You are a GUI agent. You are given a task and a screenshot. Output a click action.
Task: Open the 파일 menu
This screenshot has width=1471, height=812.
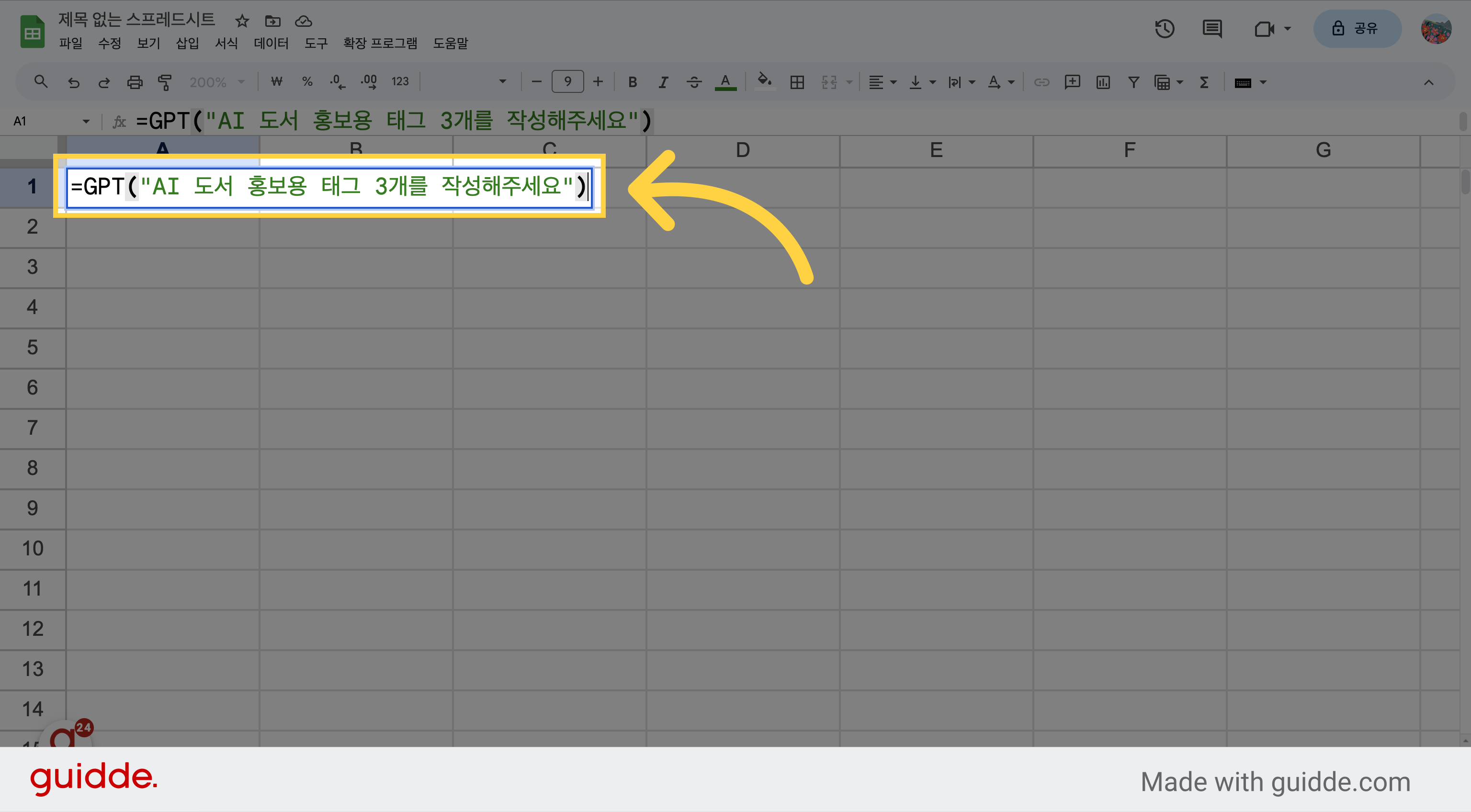(71, 44)
